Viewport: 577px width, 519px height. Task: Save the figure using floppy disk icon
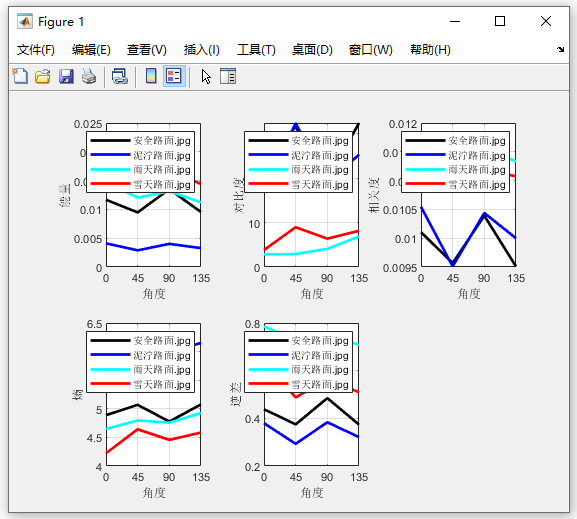point(66,76)
